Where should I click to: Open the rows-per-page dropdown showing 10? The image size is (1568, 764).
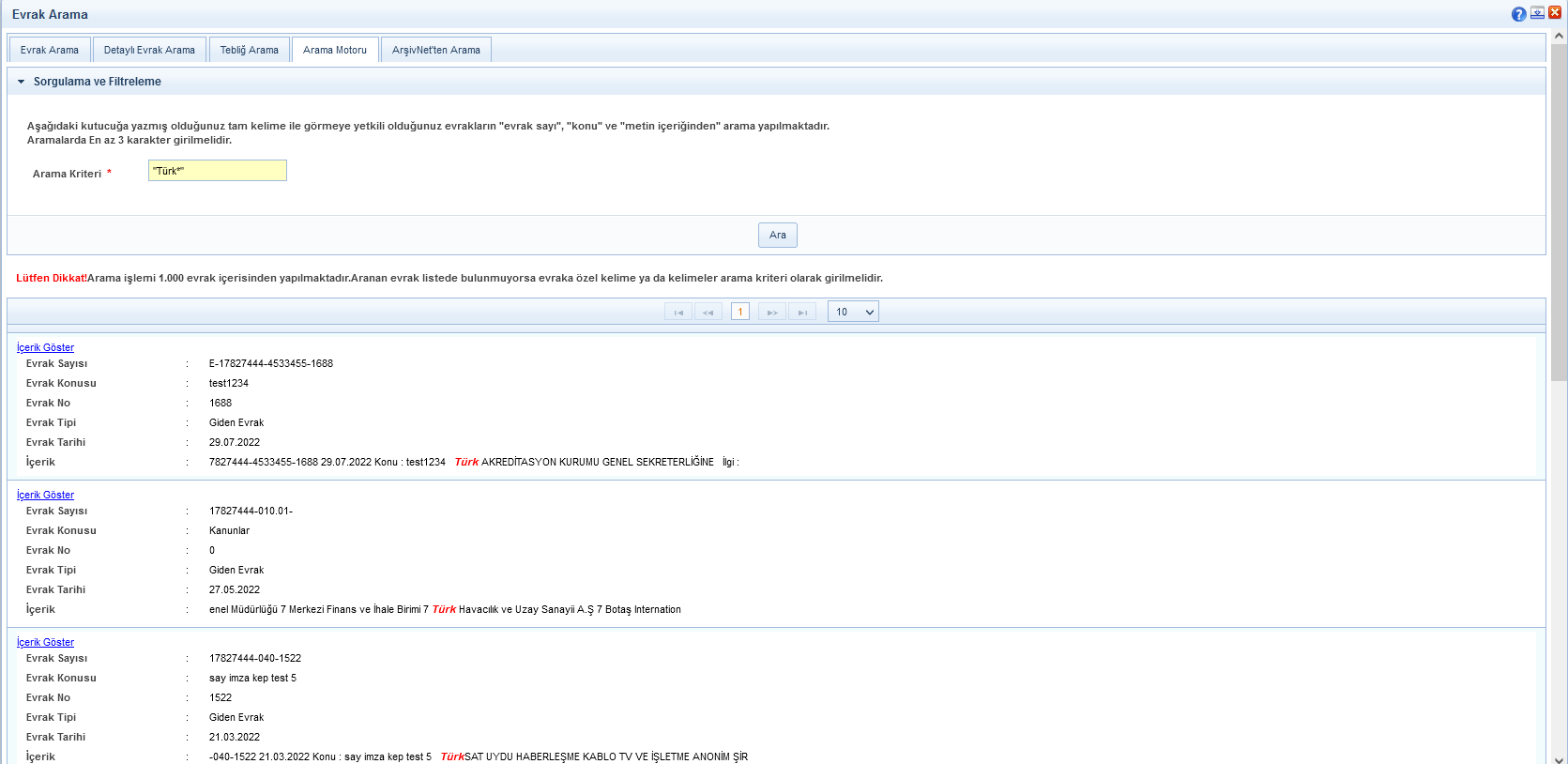[852, 313]
